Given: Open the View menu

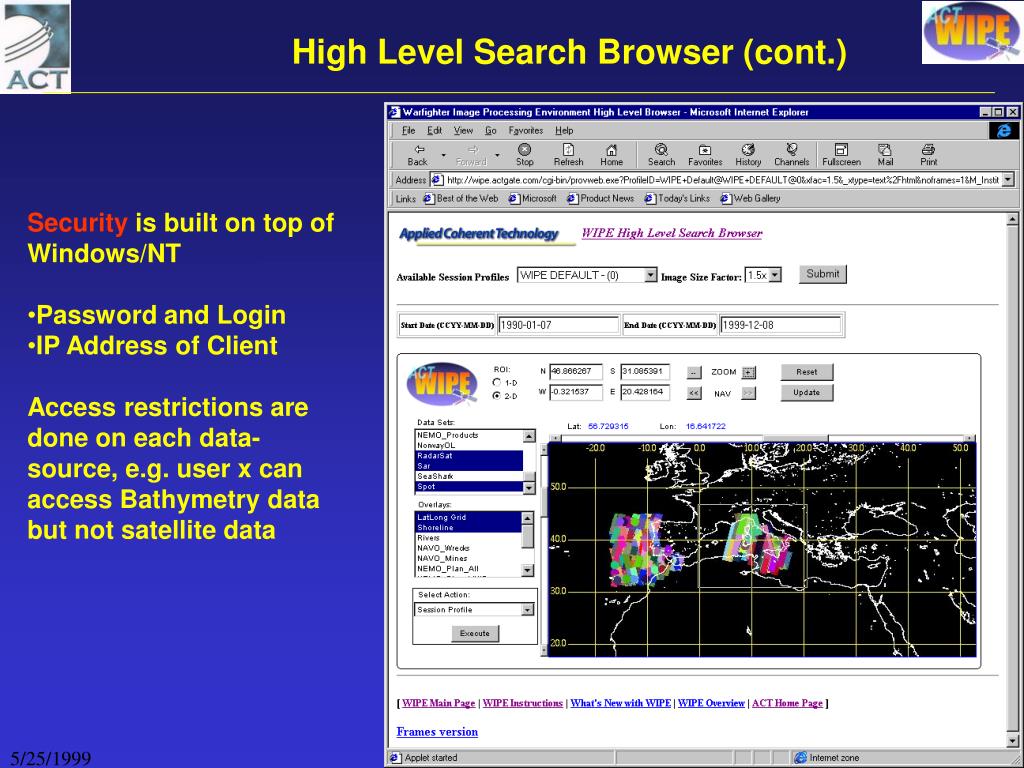Looking at the screenshot, I should point(463,131).
